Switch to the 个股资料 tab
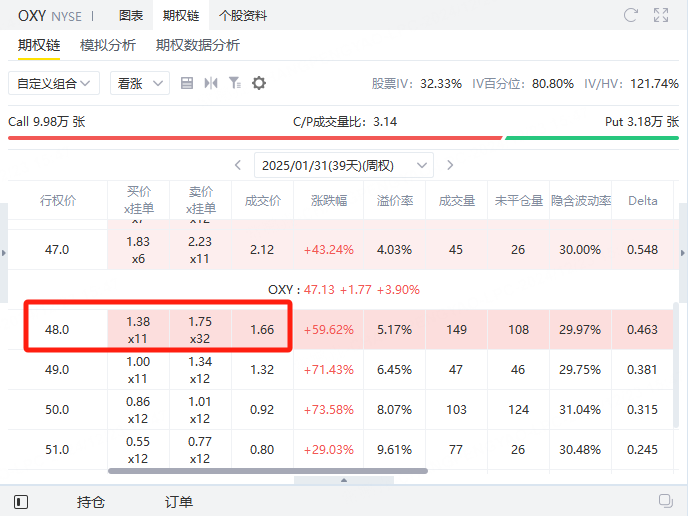 point(243,16)
